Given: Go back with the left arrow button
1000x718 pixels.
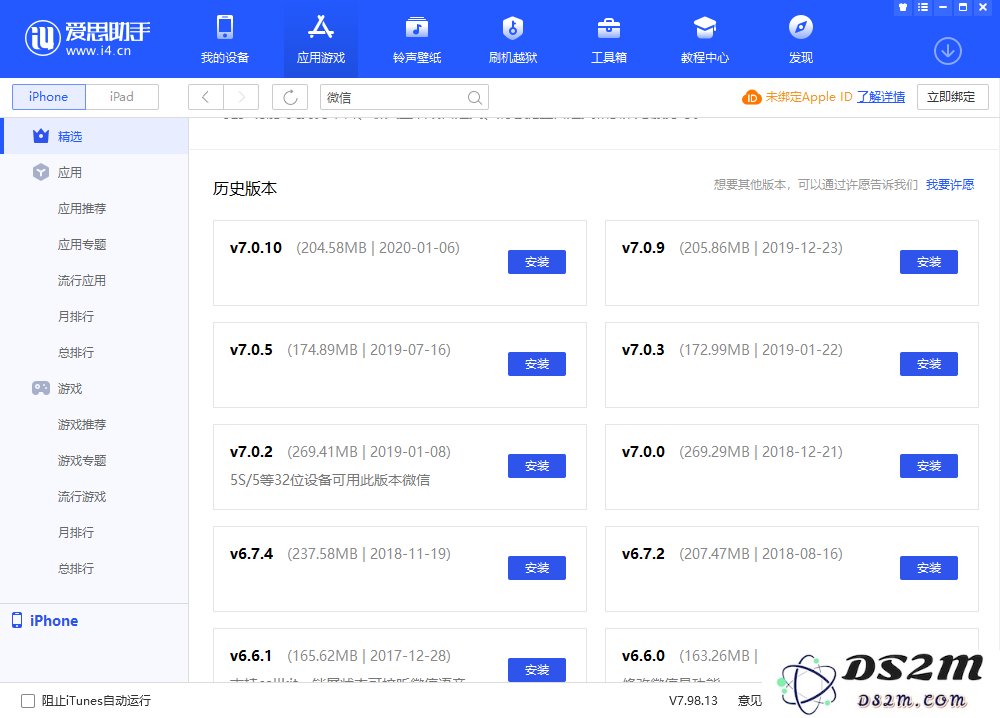Looking at the screenshot, I should (205, 97).
